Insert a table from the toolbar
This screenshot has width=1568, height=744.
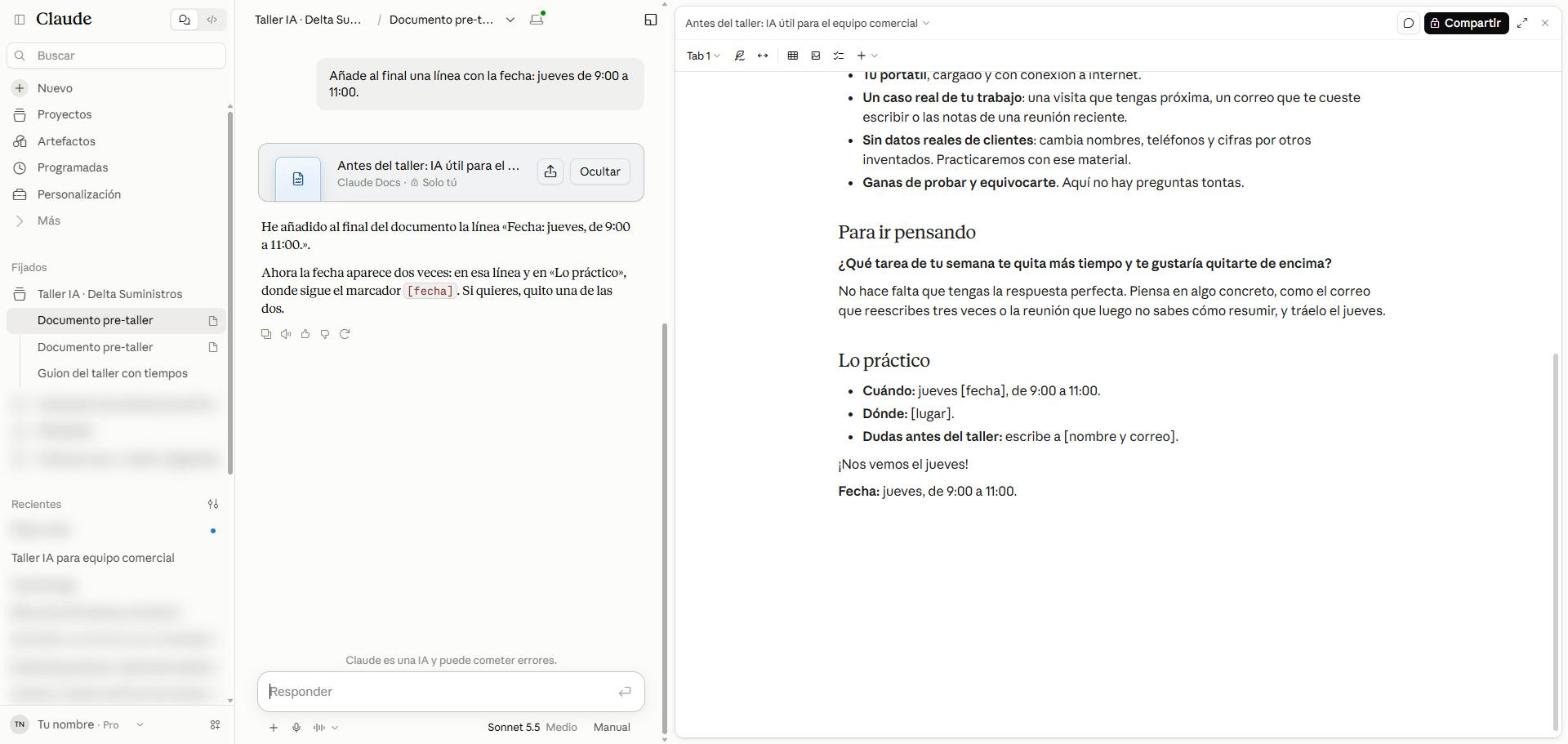tap(793, 56)
